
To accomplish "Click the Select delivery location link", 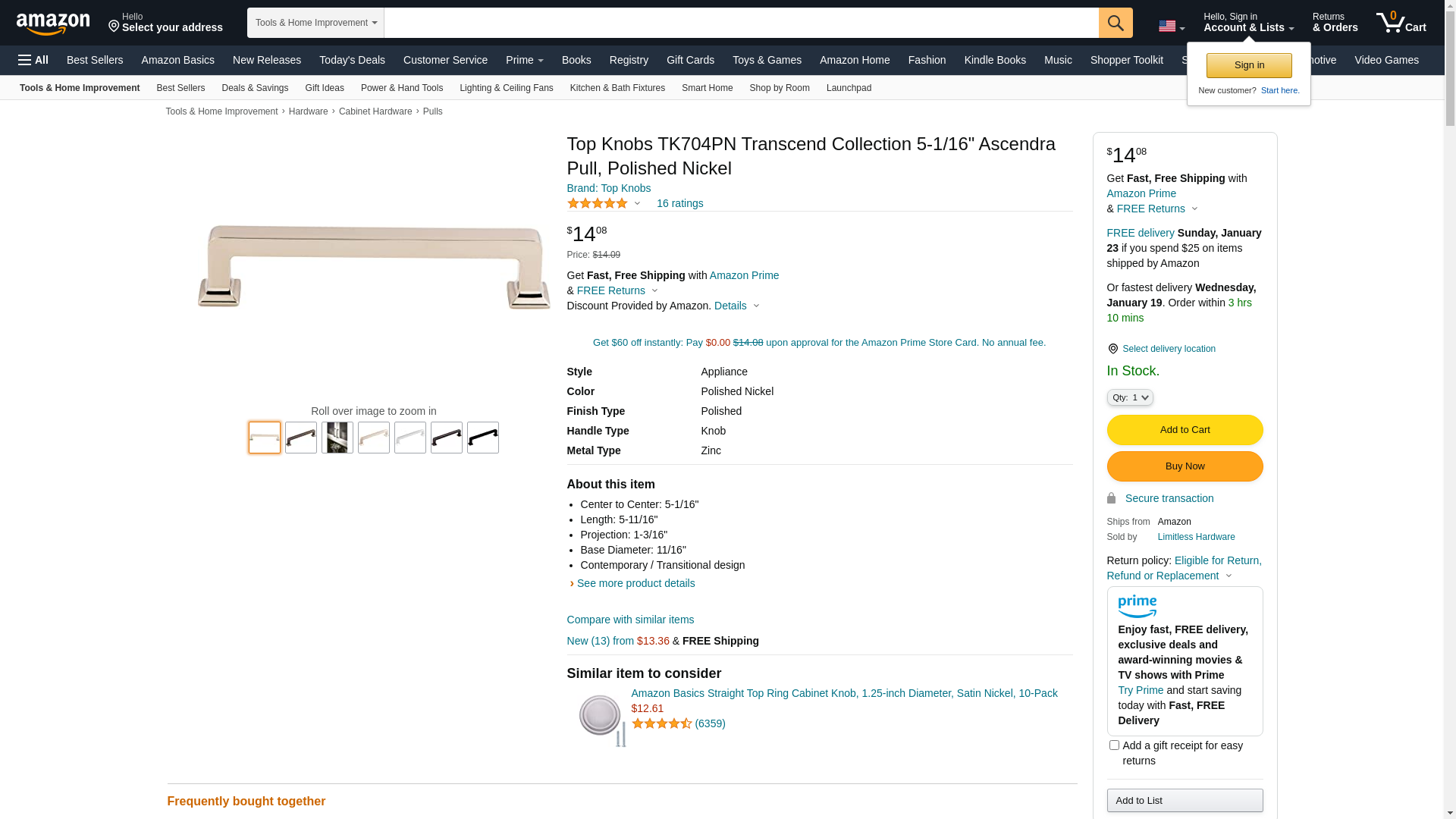I will 1169,349.
